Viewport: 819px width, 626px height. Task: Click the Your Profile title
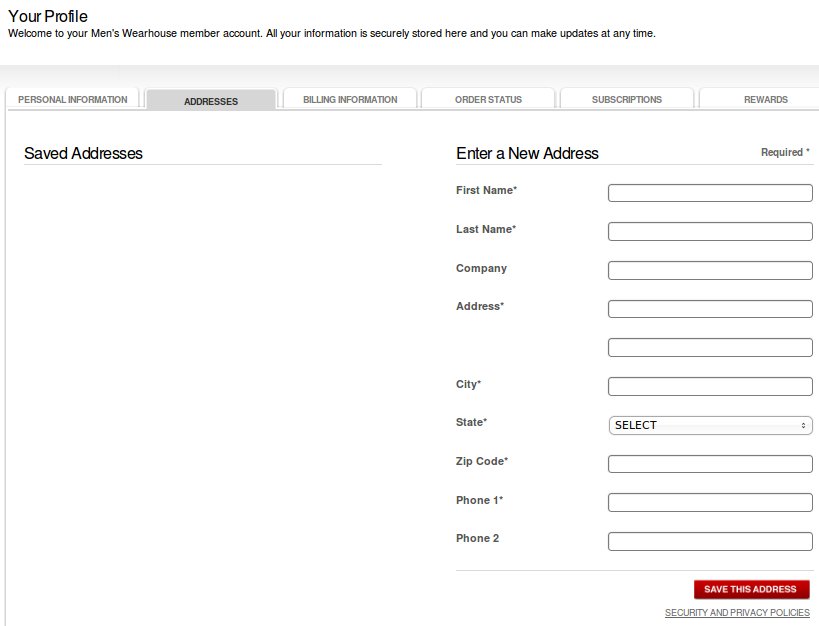pyautogui.click(x=48, y=16)
